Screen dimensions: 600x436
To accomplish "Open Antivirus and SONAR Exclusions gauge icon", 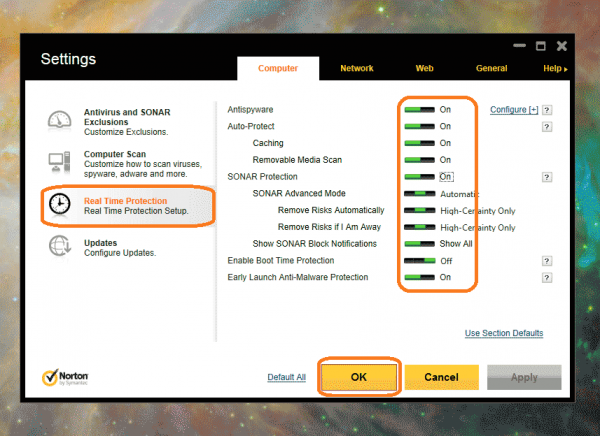I will coord(59,121).
